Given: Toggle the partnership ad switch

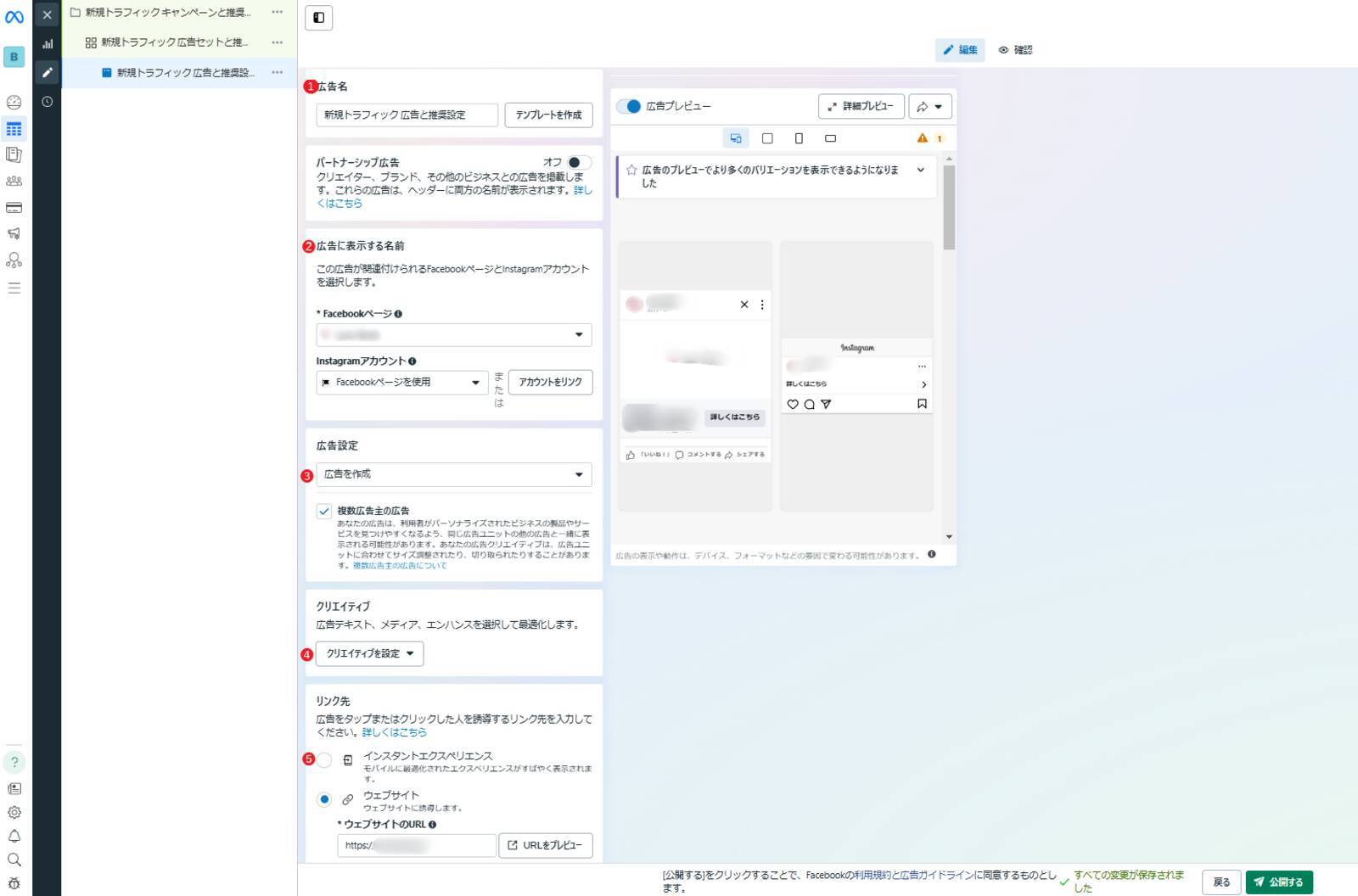Looking at the screenshot, I should coord(578,162).
